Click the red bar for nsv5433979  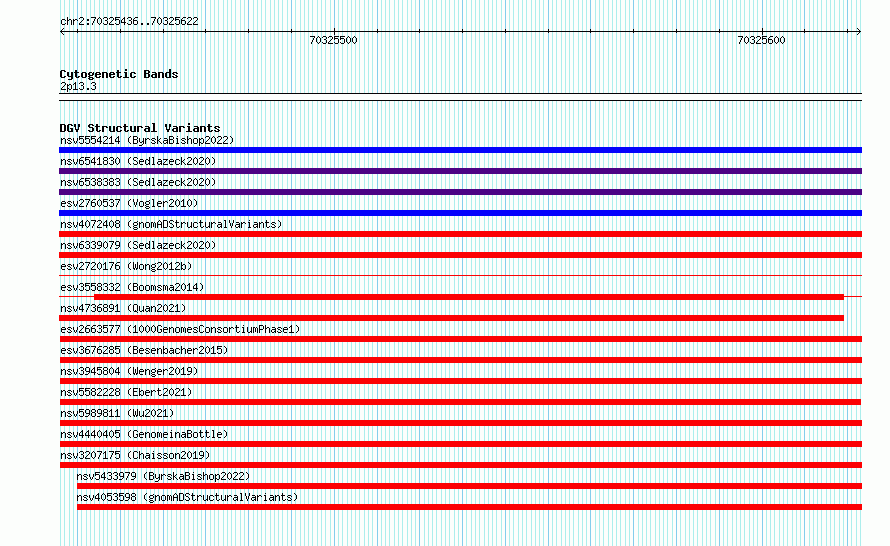click(x=469, y=486)
